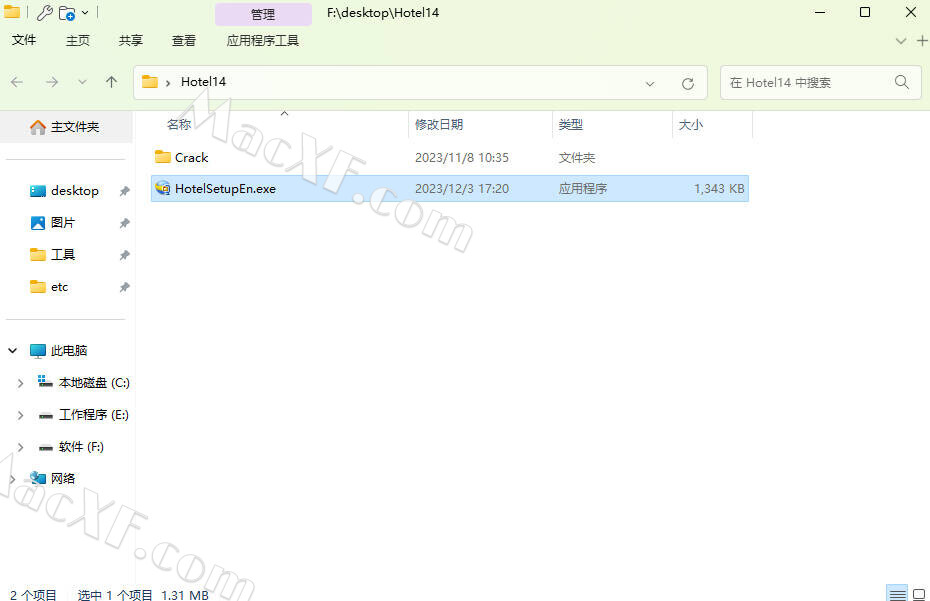The image size is (930, 601).
Task: Open the Properties wrench icon in title bar
Action: (44, 12)
